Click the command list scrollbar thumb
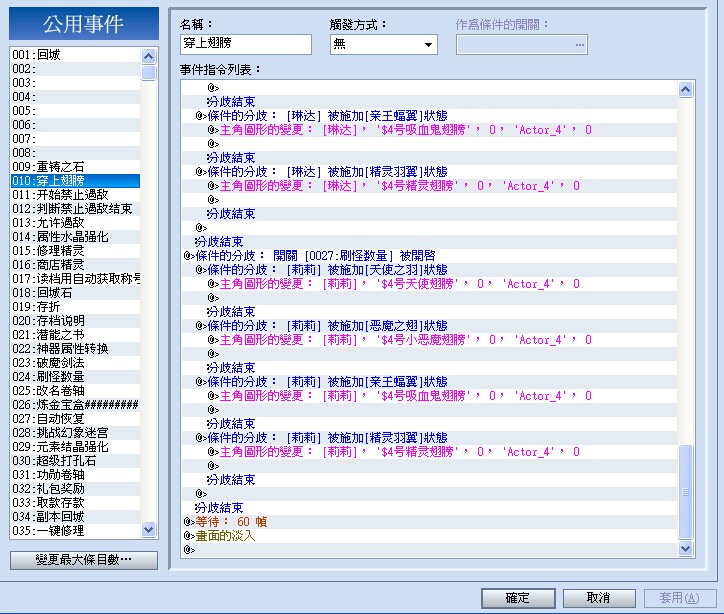This screenshot has width=724, height=614. (686, 492)
